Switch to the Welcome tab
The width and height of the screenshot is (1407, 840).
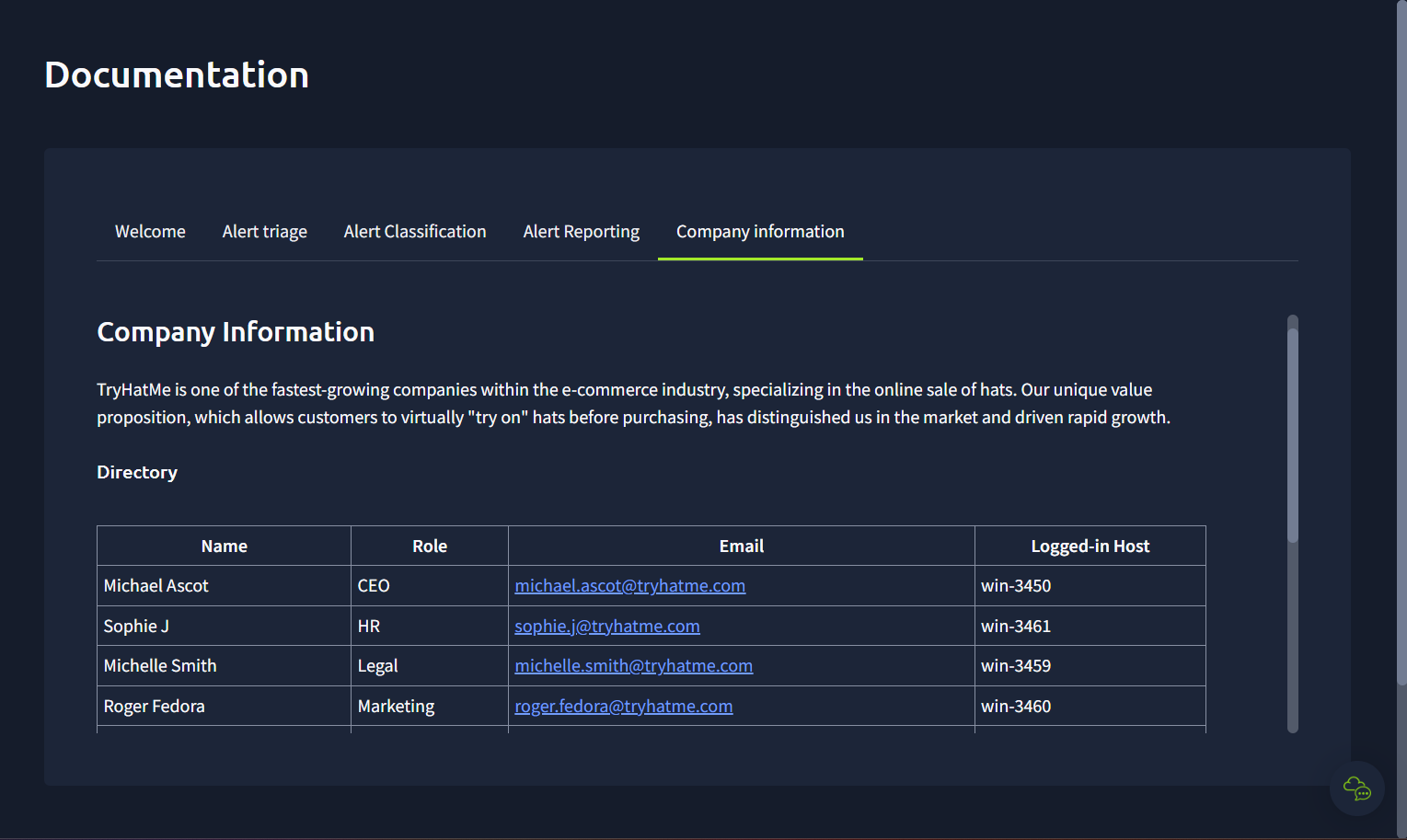(150, 232)
